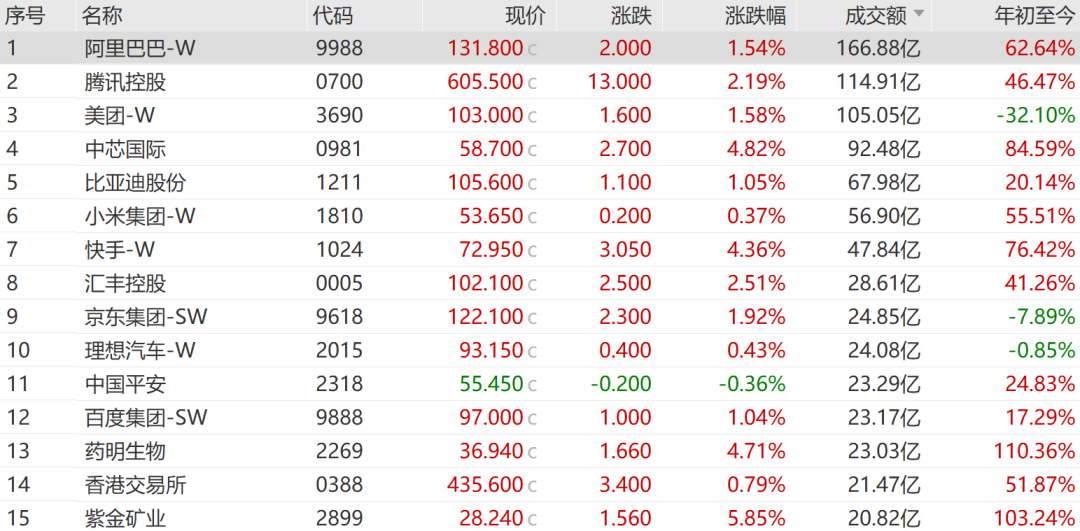Sort by the 成交额 descending arrow
The height and width of the screenshot is (531, 1080).
tap(918, 14)
